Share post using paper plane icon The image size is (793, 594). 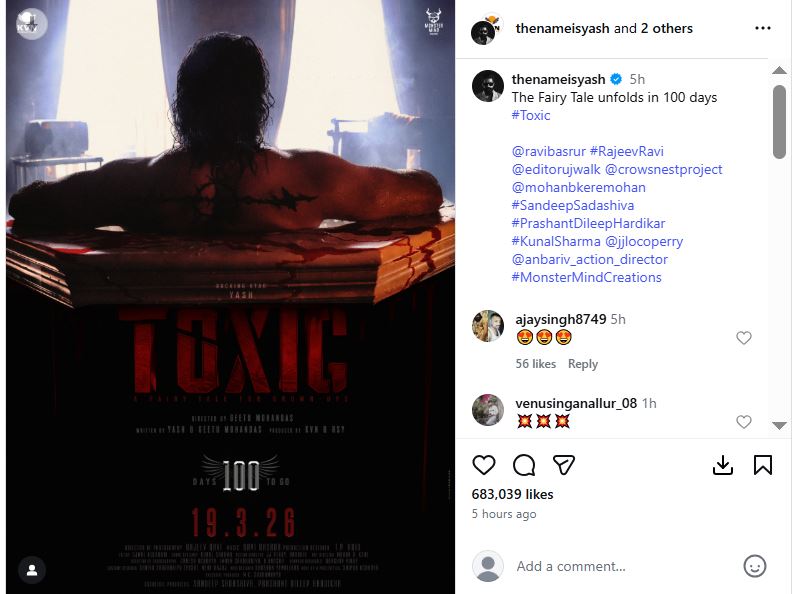pos(564,465)
